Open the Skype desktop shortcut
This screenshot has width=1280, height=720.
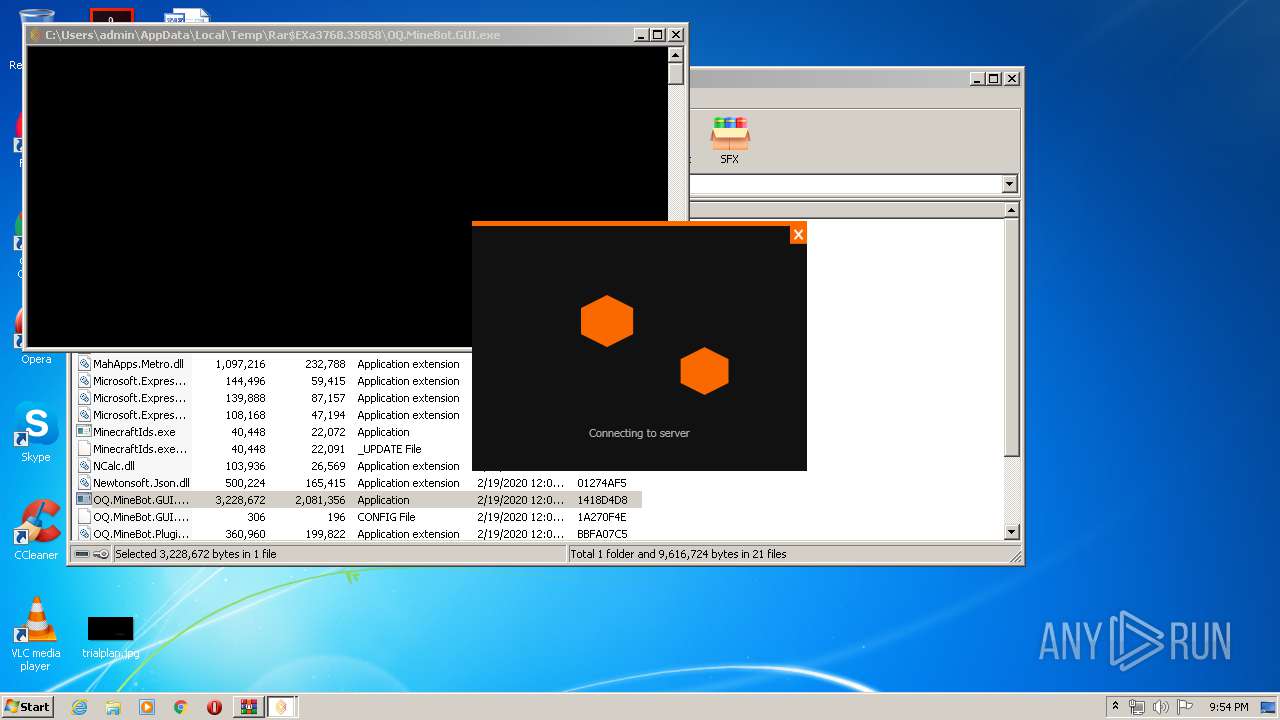36,432
